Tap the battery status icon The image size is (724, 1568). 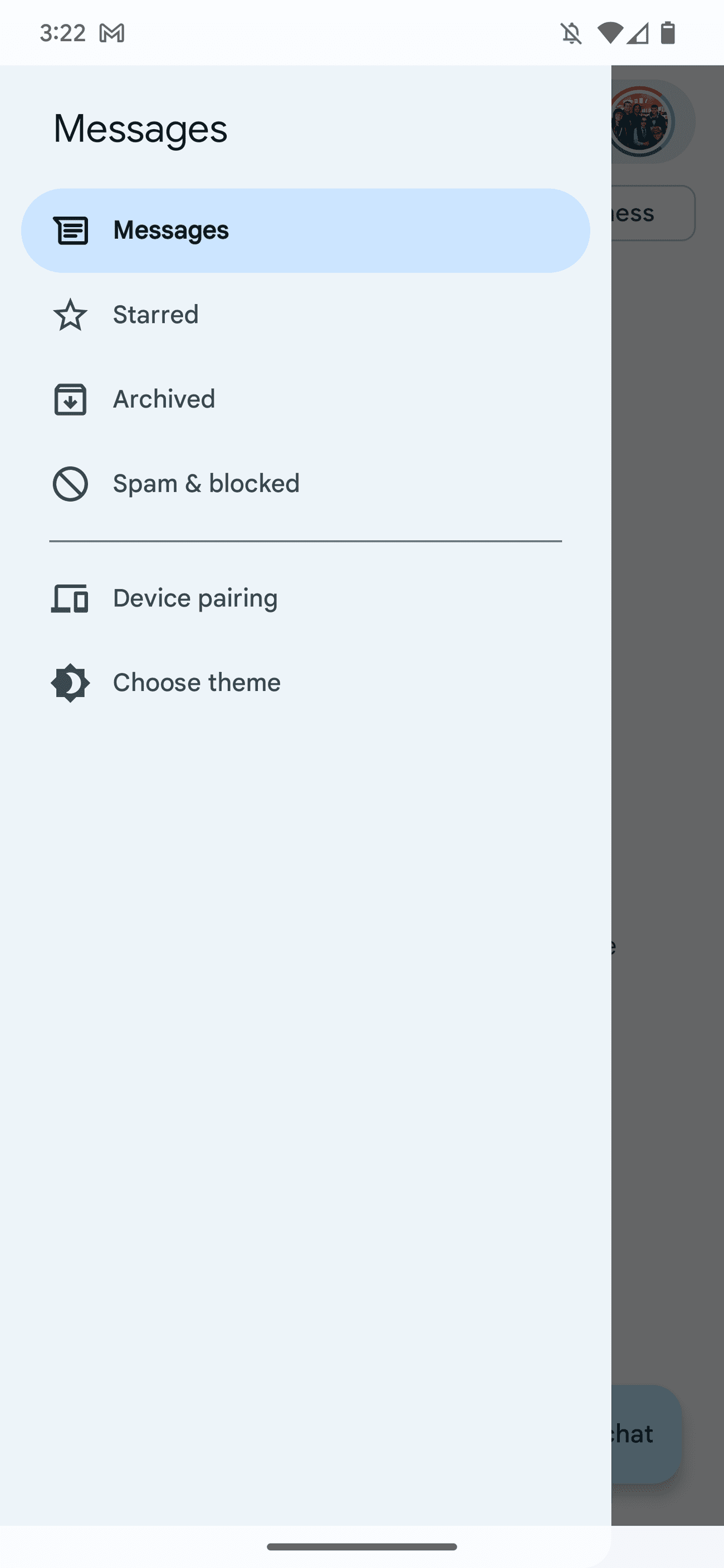coord(668,33)
